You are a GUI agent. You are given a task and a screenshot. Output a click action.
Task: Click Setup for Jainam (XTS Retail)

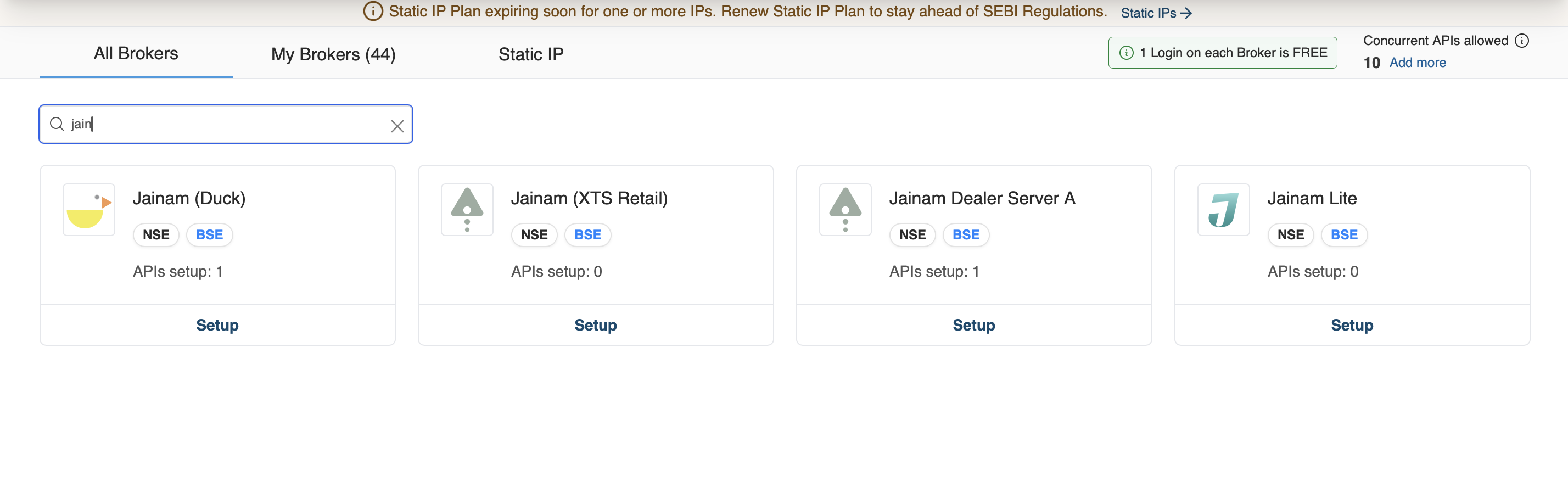(x=595, y=325)
